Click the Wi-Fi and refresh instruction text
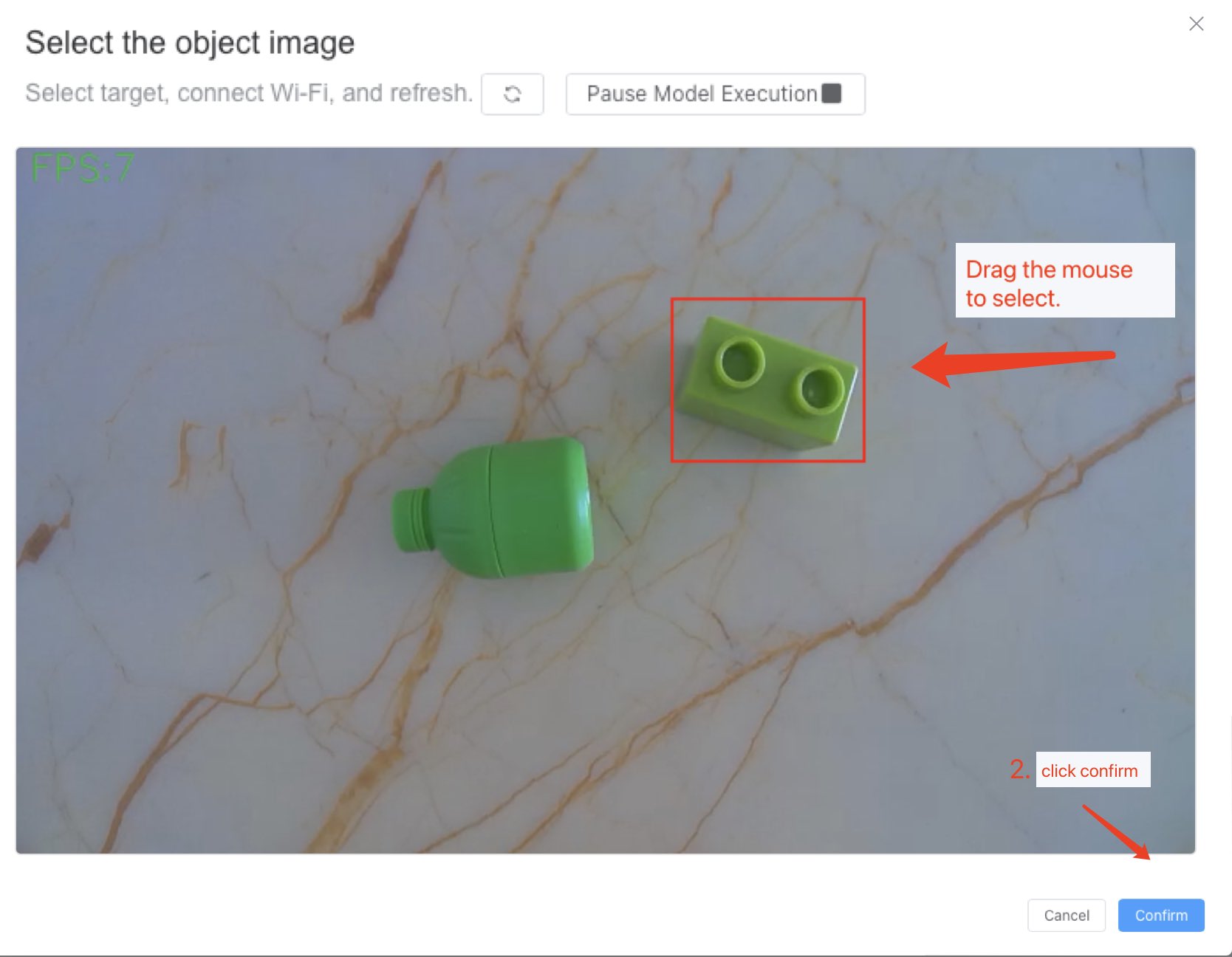This screenshot has width=1232, height=957. pyautogui.click(x=248, y=93)
